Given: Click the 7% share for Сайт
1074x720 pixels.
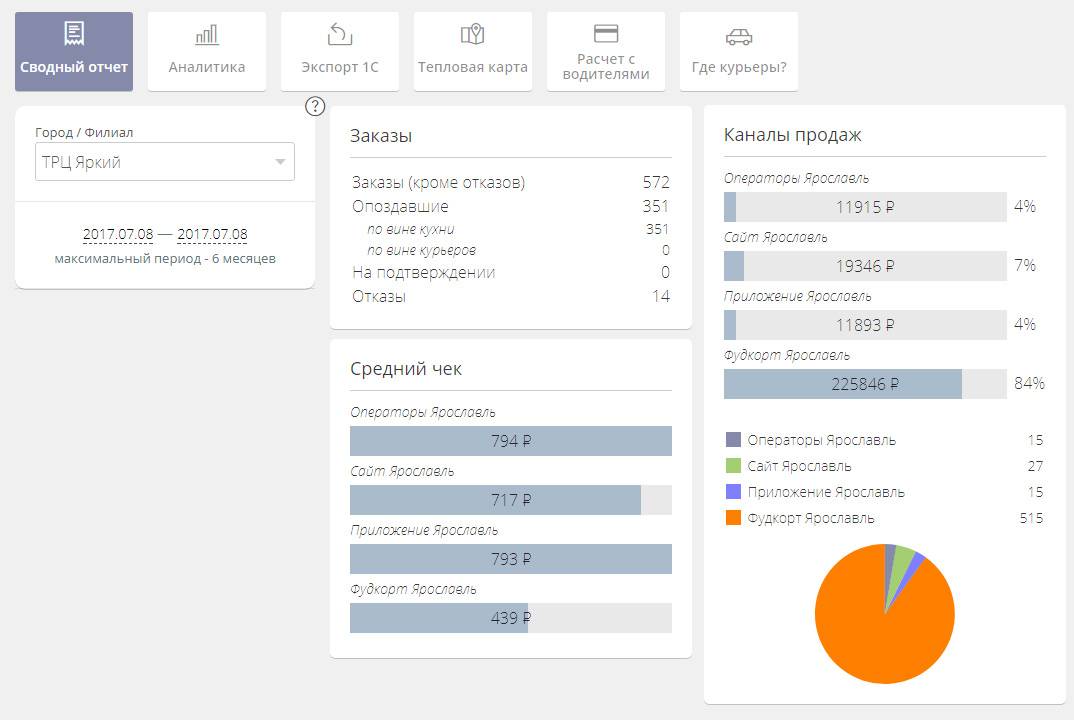Looking at the screenshot, I should coord(1025,266).
